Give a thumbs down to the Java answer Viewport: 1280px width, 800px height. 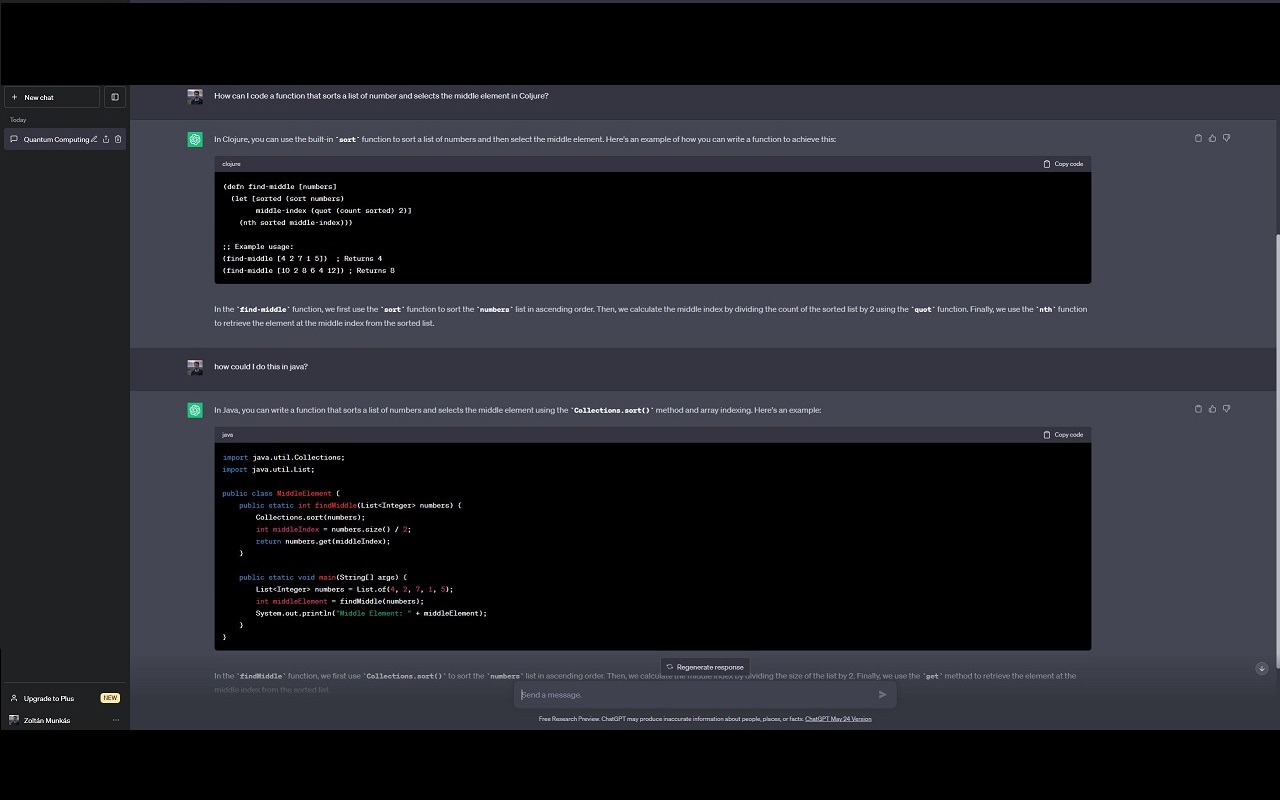pos(1226,409)
